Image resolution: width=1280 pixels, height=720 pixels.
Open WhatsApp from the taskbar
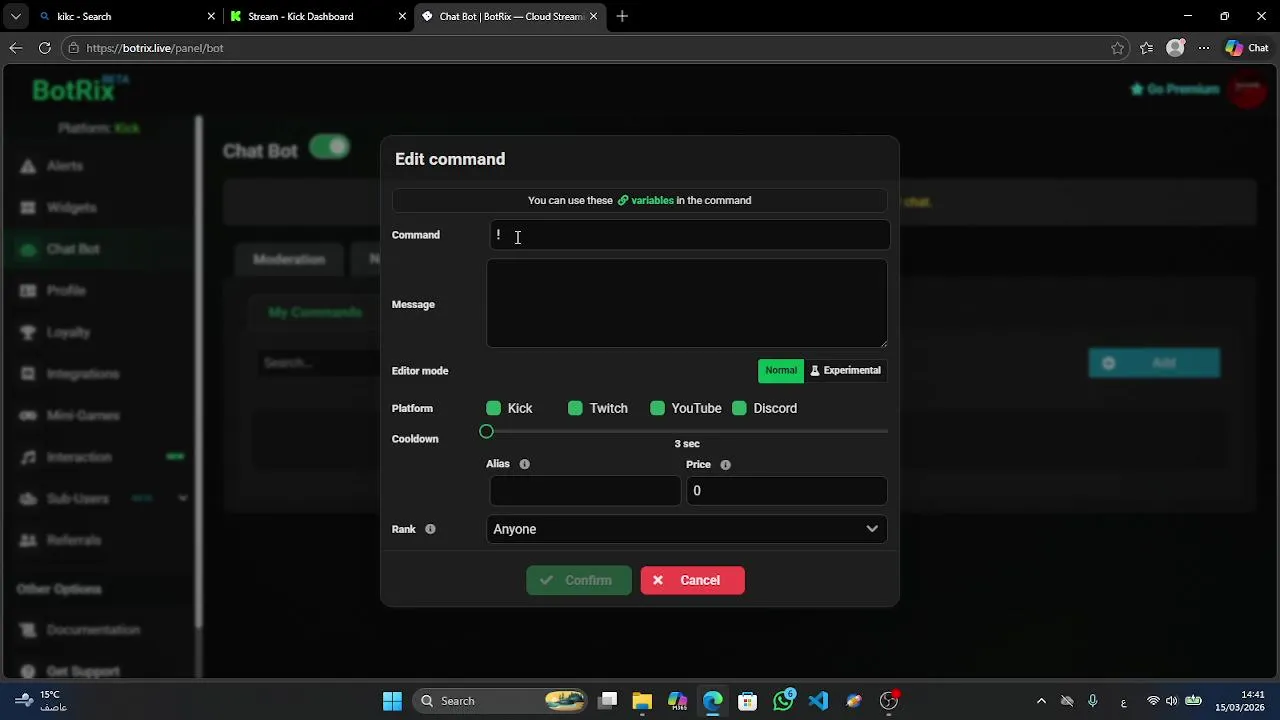(783, 701)
